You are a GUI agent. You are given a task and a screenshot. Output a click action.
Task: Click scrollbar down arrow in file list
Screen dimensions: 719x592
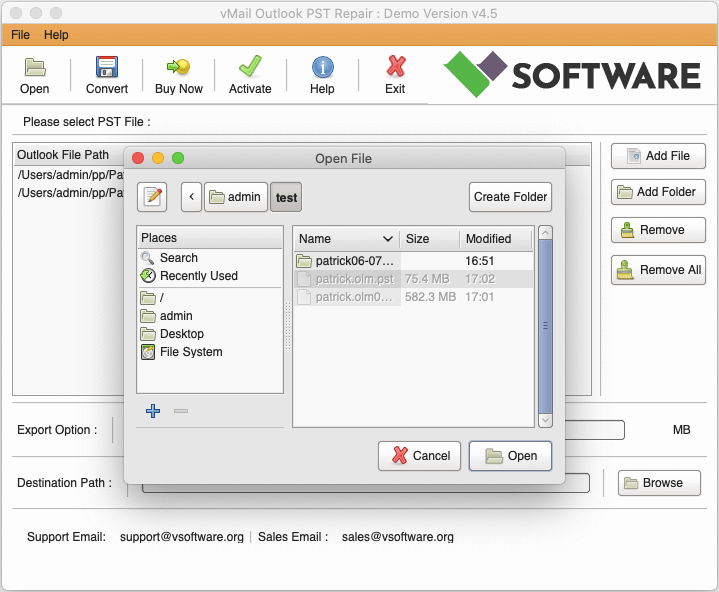pos(545,420)
